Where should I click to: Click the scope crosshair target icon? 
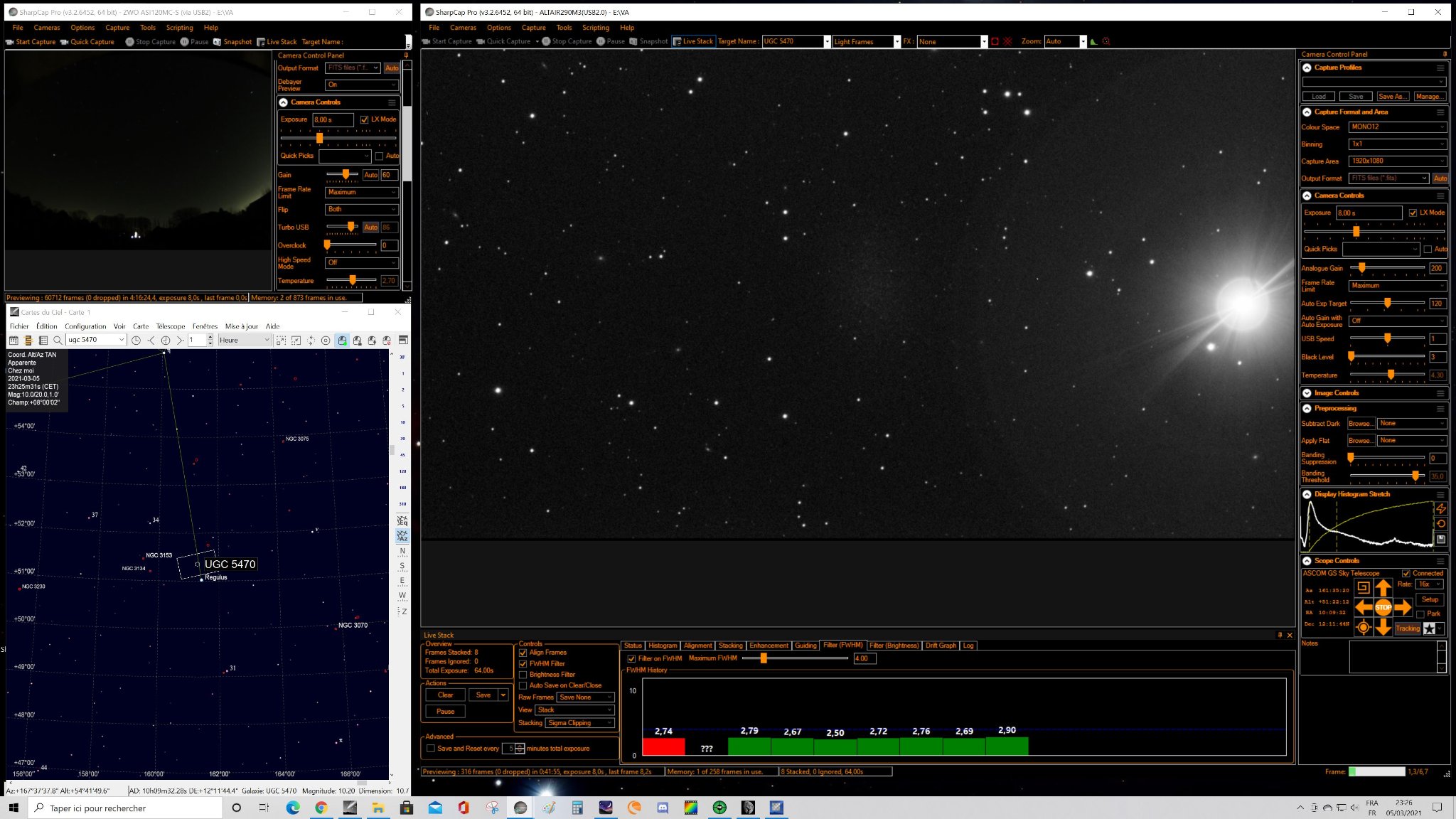click(1363, 627)
